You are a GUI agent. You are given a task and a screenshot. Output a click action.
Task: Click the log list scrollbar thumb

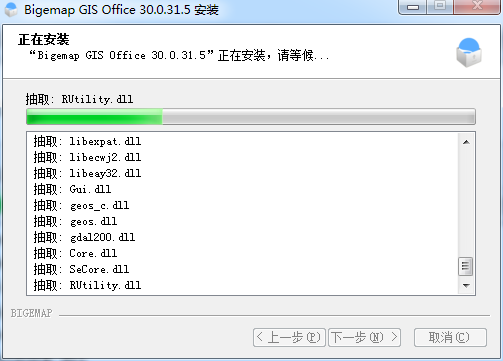(466, 266)
